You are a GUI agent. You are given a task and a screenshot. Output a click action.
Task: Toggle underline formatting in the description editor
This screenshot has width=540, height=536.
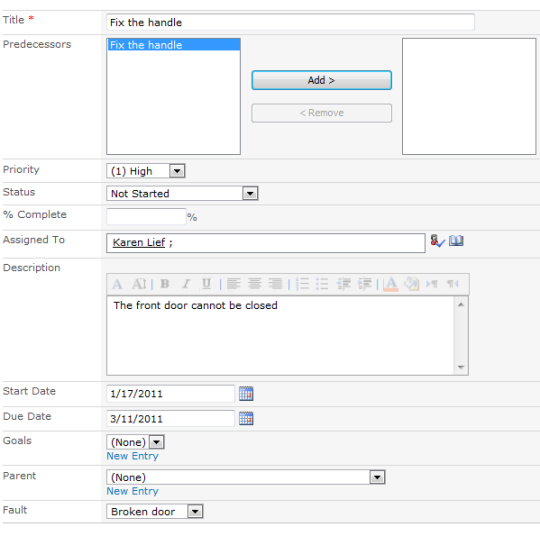click(206, 284)
